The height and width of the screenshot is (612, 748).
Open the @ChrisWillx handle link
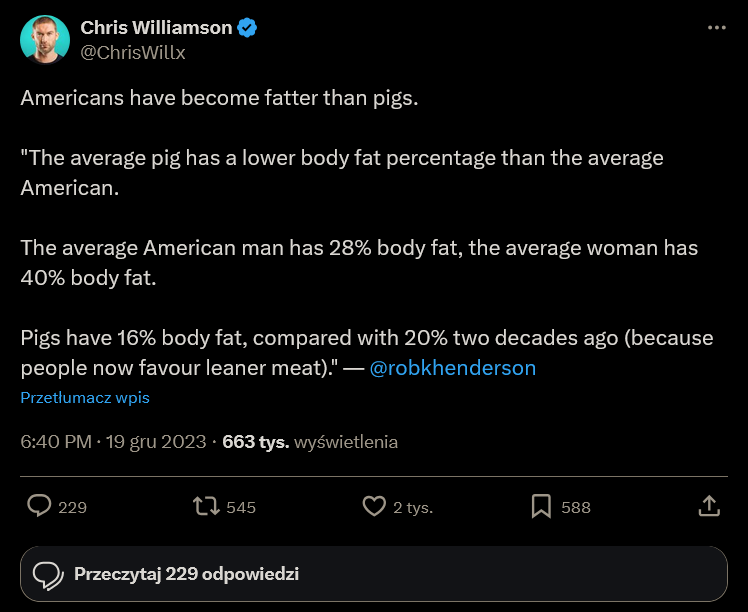[133, 52]
